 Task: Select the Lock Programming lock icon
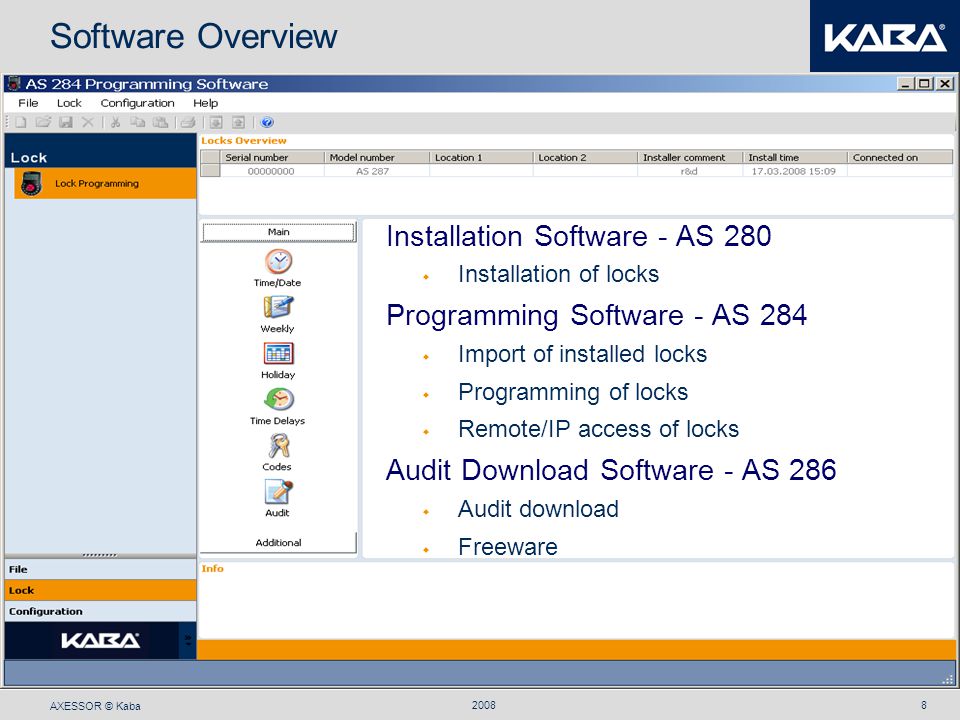point(31,184)
